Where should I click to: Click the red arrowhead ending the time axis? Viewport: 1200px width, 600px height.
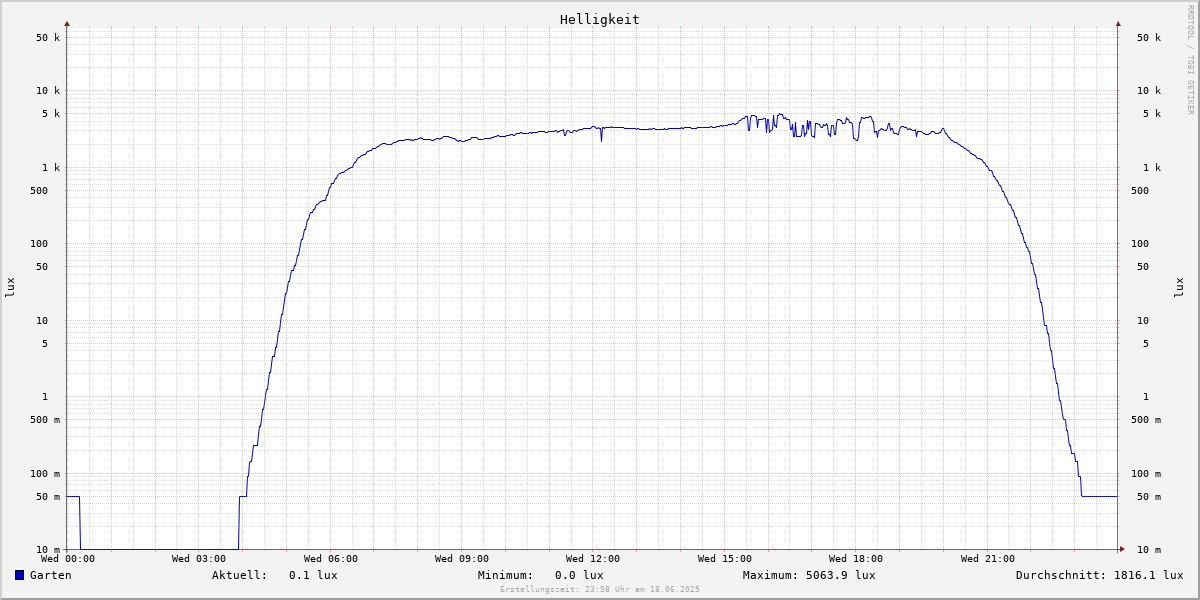point(1122,549)
